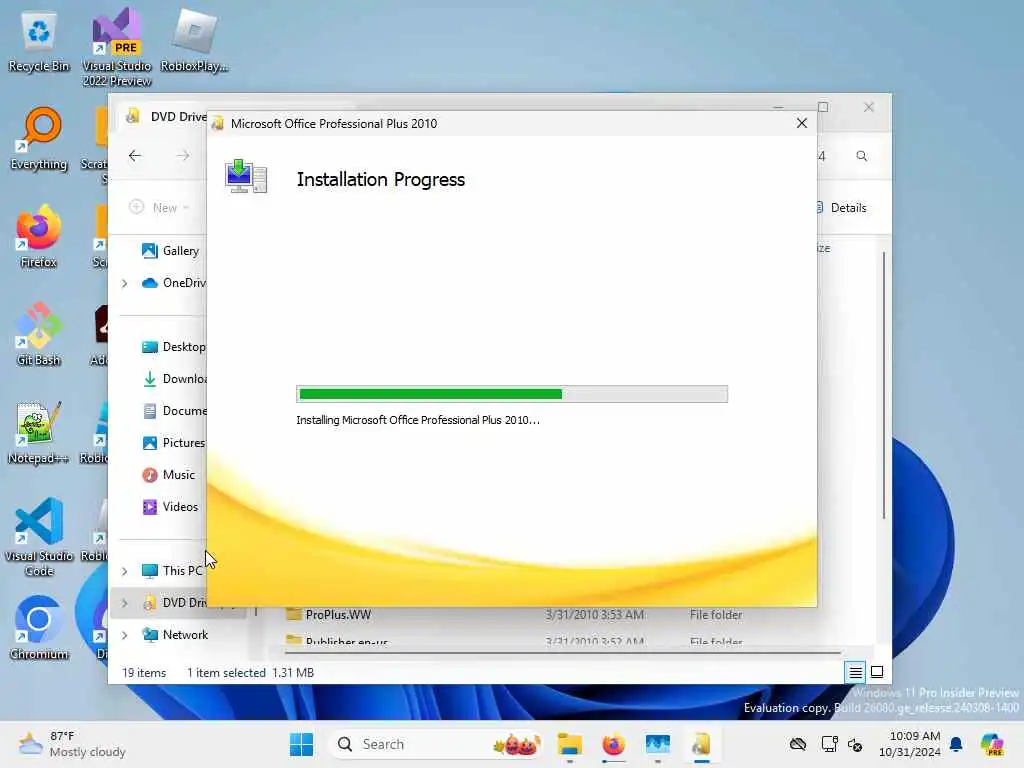Open the clock showing 10:09 AM

[910, 744]
